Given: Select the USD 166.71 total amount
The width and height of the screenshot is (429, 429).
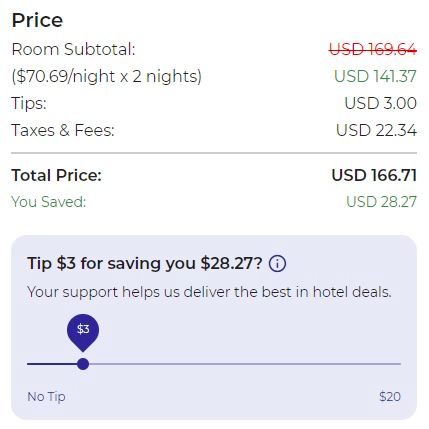Looking at the screenshot, I should tap(374, 175).
